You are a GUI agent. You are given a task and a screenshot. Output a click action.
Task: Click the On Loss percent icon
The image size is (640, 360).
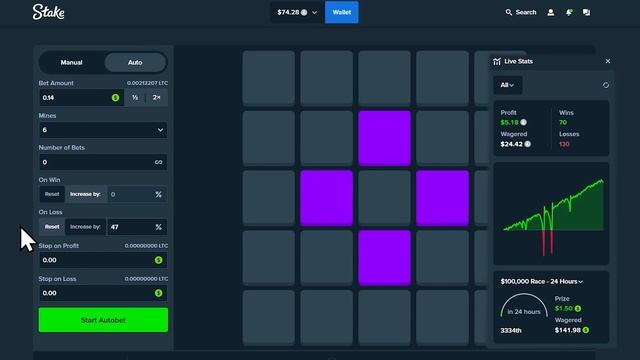point(158,227)
